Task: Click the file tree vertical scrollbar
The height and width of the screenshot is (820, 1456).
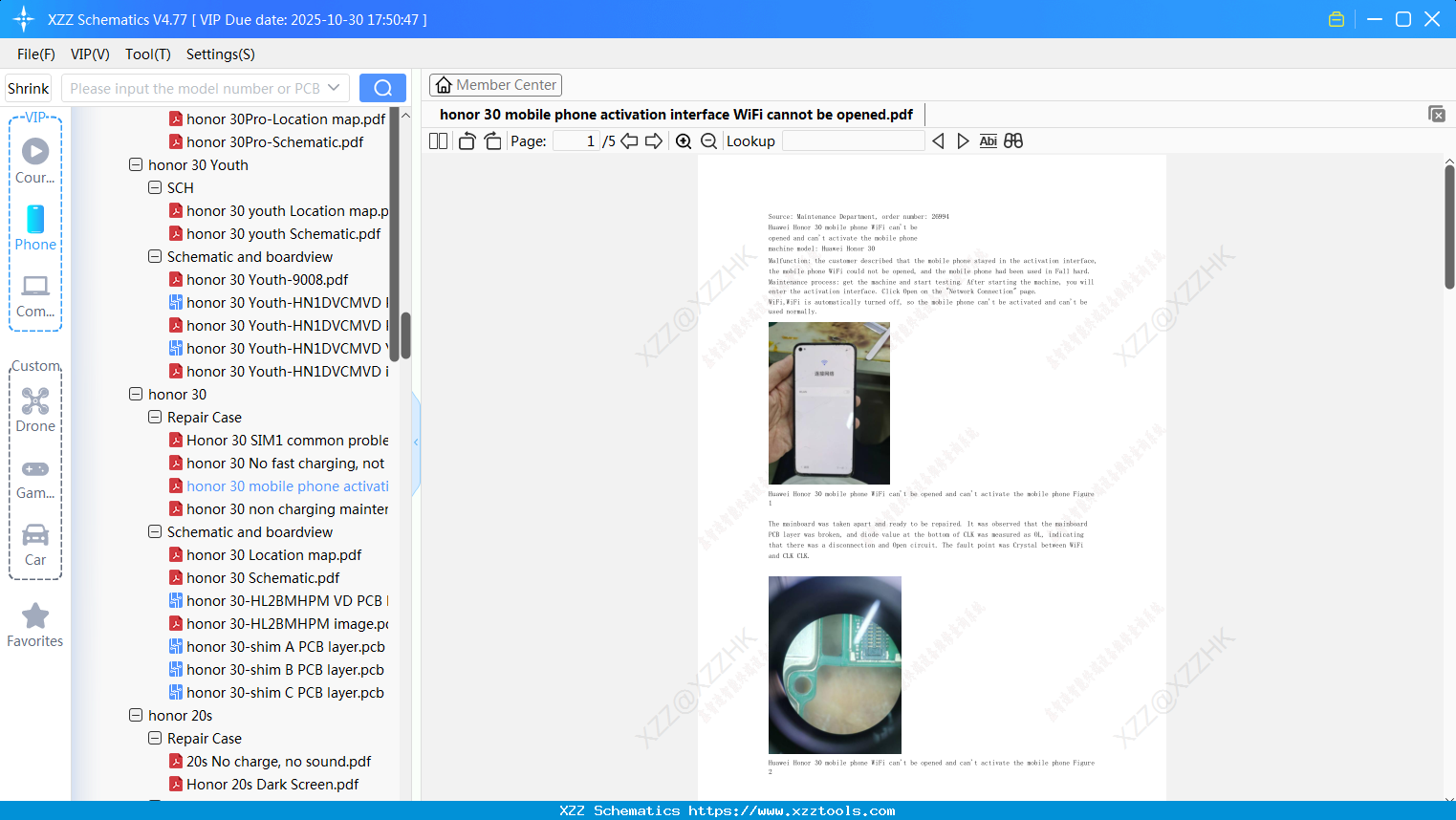Action: (405, 334)
